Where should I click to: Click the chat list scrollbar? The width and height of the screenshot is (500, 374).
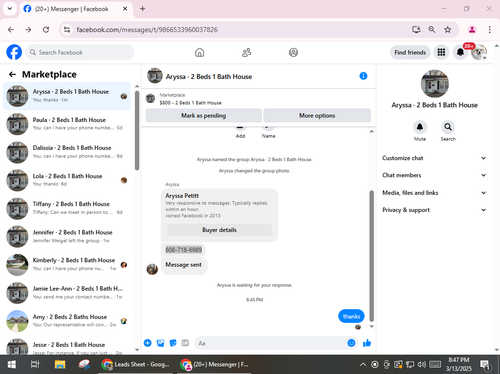[137, 130]
